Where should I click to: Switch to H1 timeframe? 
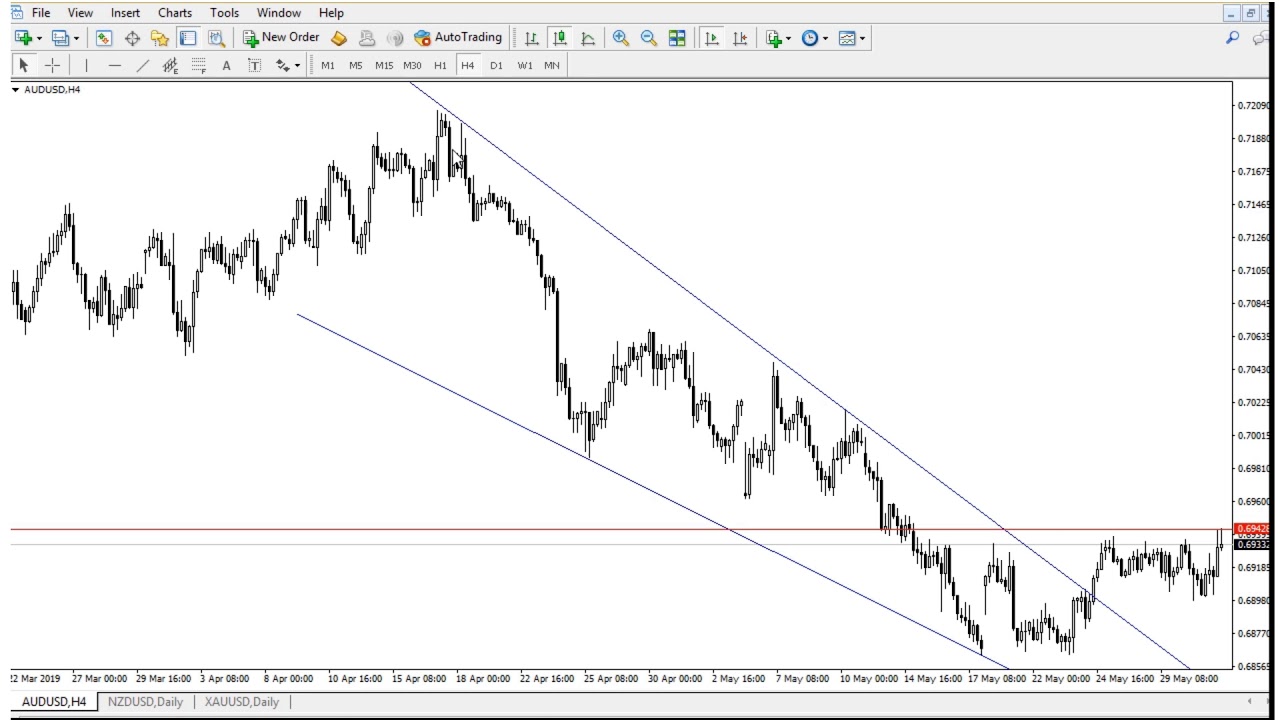tap(440, 65)
